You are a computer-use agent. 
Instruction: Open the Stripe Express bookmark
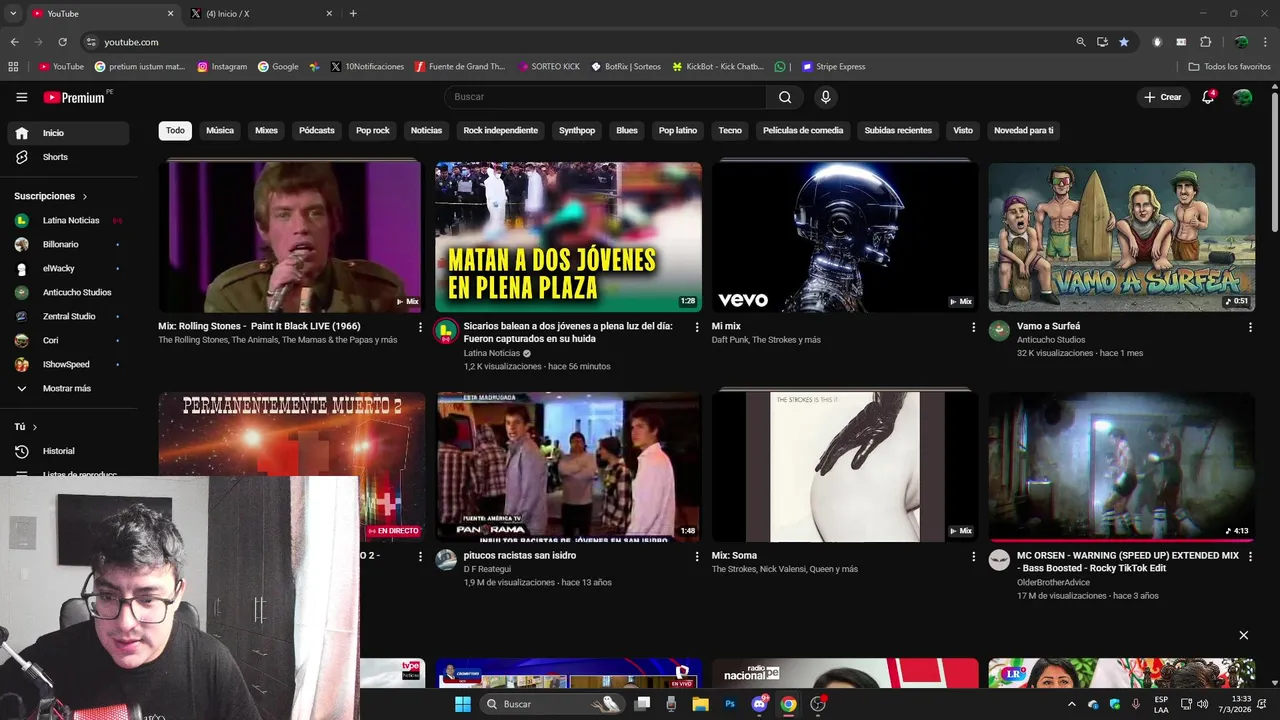click(x=833, y=67)
